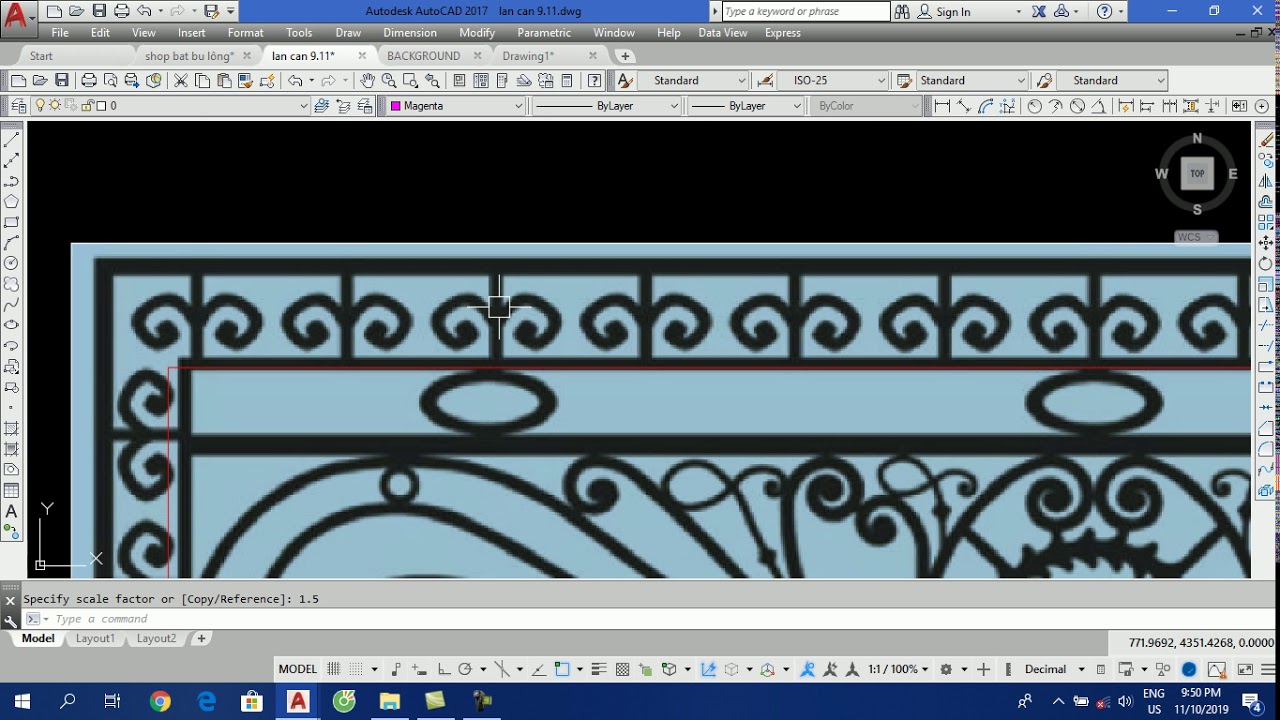Open the Magenta color control dropdown

pos(456,106)
